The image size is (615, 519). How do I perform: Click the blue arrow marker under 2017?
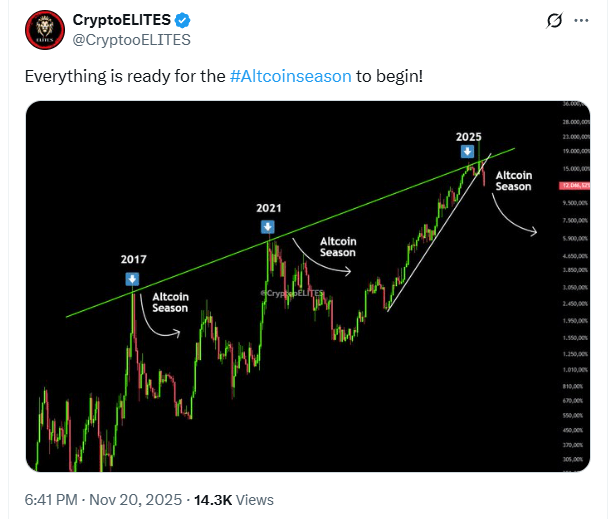[x=133, y=280]
